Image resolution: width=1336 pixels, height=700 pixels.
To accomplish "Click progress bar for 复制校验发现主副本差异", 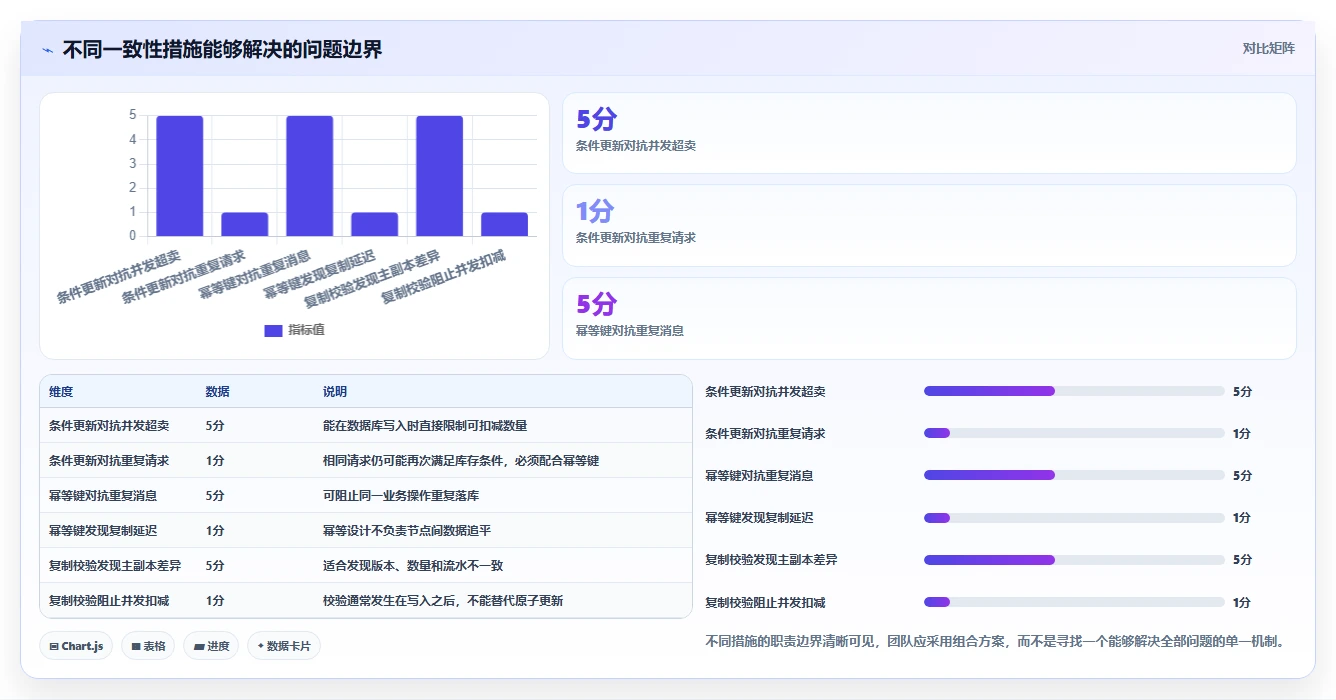I will [x=1074, y=559].
